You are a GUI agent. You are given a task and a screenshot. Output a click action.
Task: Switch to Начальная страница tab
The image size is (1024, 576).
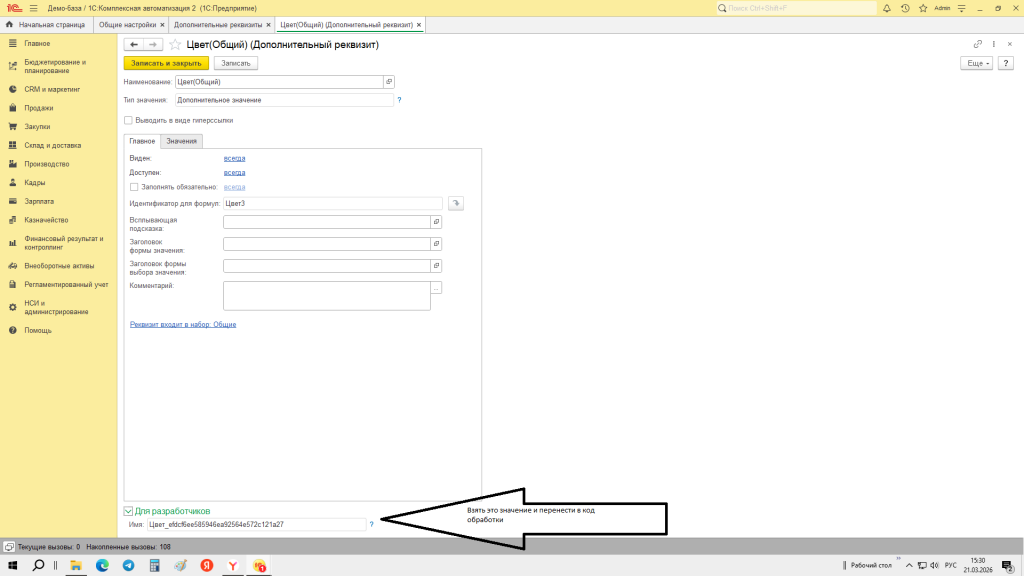[x=46, y=25]
